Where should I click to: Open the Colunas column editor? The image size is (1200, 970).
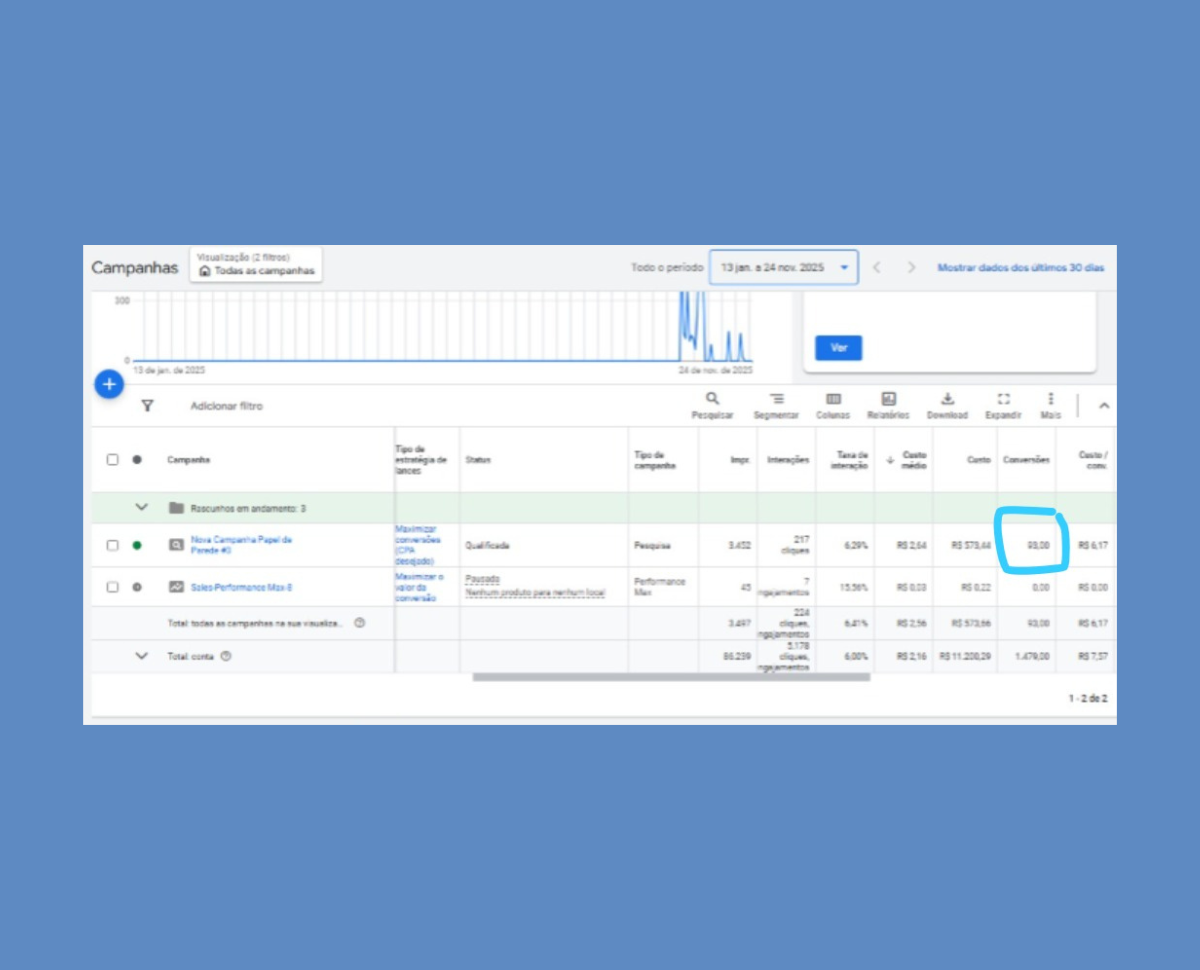click(833, 405)
